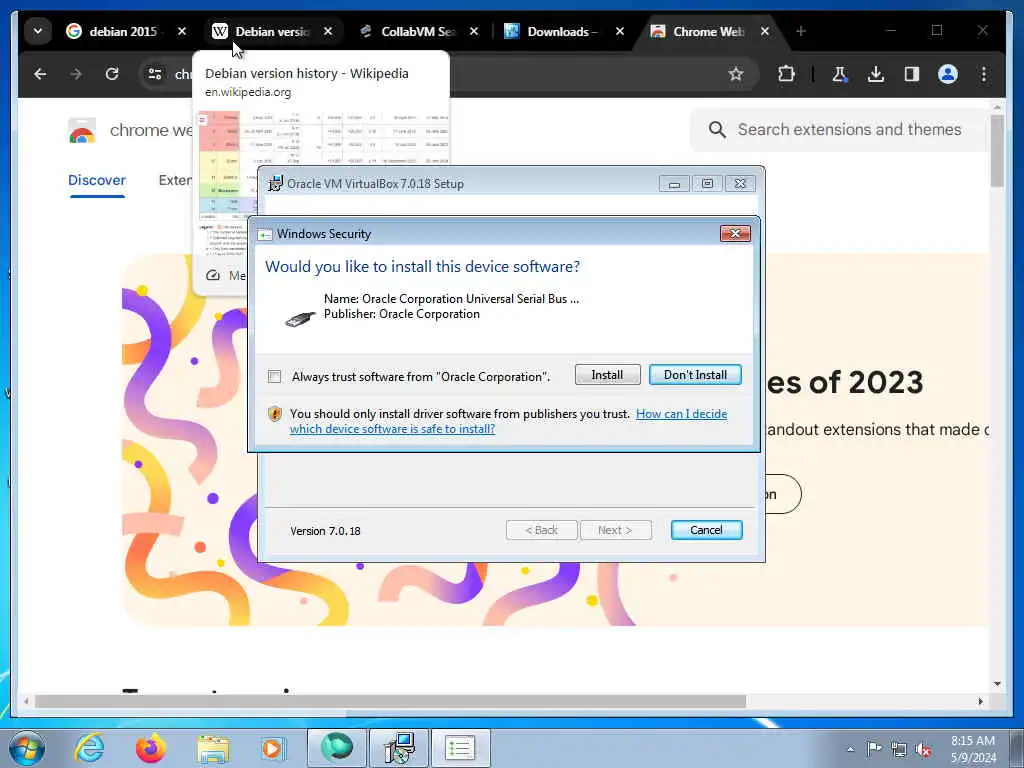Check Always trust software from Oracle Corporation
The width and height of the screenshot is (1024, 768).
[274, 377]
